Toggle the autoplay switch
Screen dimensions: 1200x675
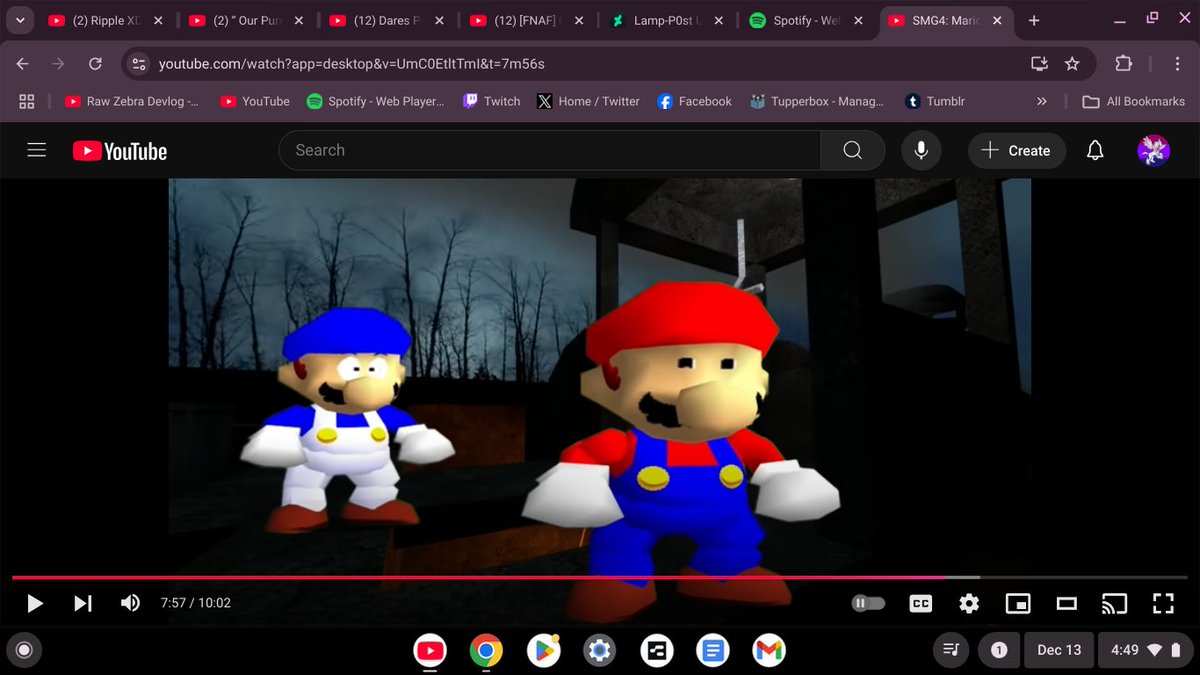[868, 603]
